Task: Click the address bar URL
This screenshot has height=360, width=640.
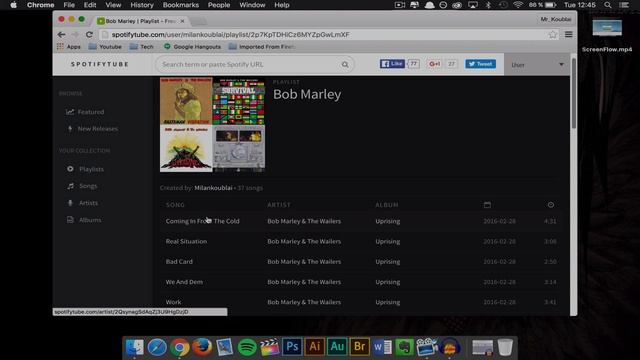Action: pos(231,35)
